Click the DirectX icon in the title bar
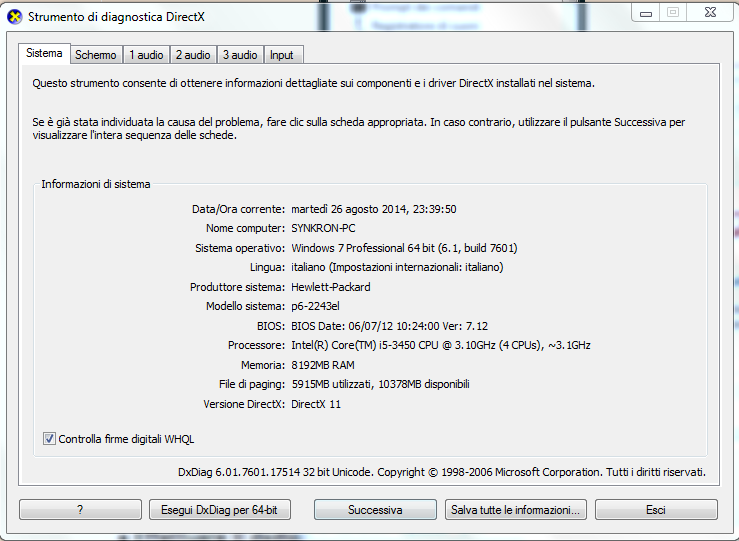 [15, 17]
